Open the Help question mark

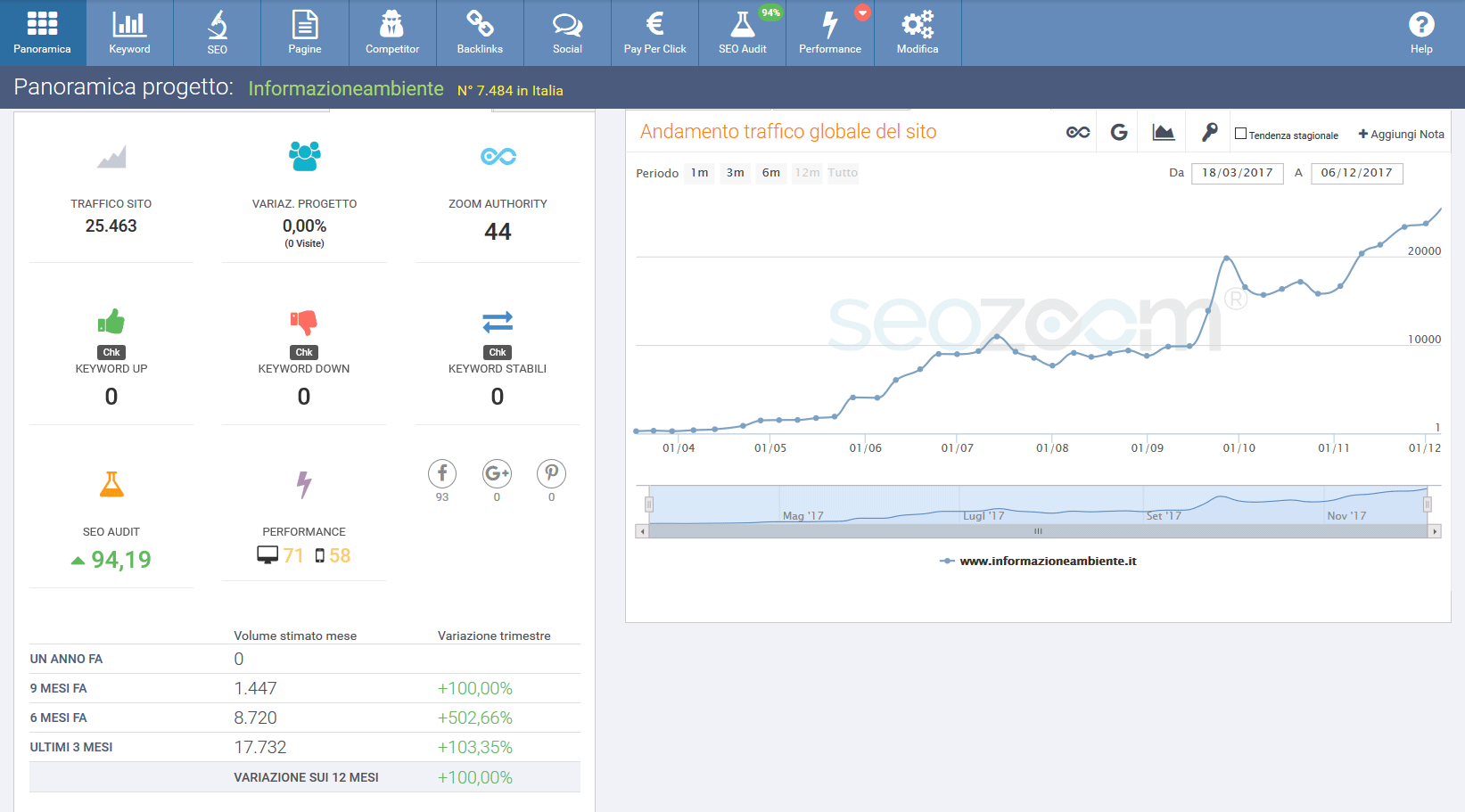pos(1421,33)
